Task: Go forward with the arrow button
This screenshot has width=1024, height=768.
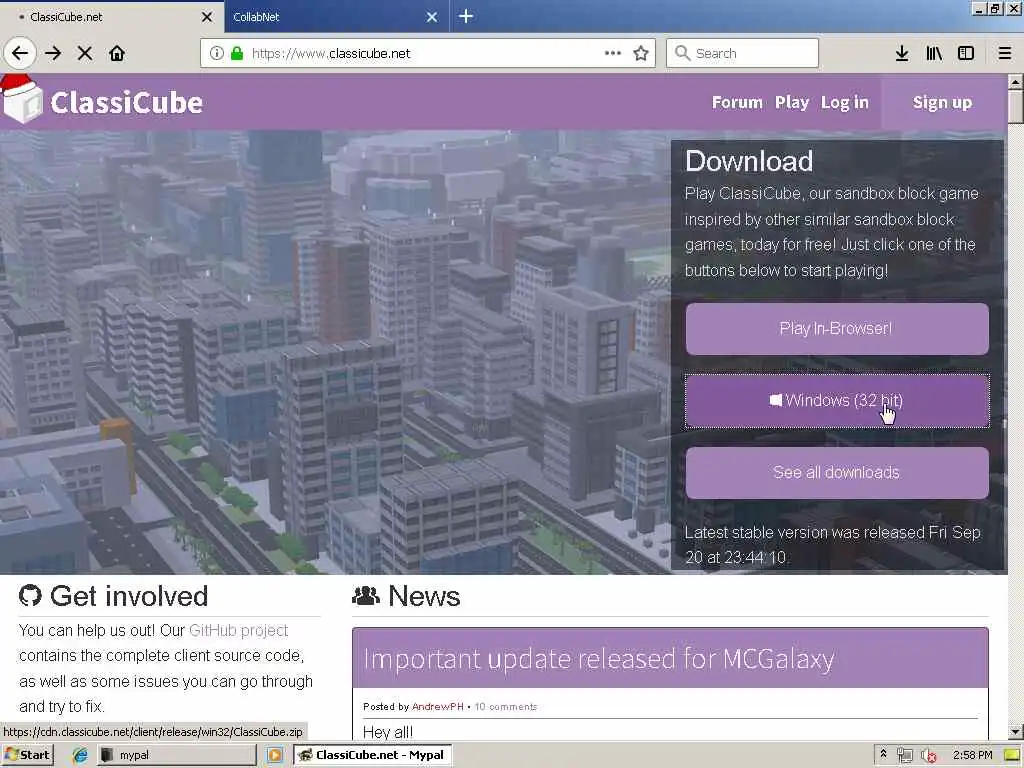Action: tap(54, 54)
